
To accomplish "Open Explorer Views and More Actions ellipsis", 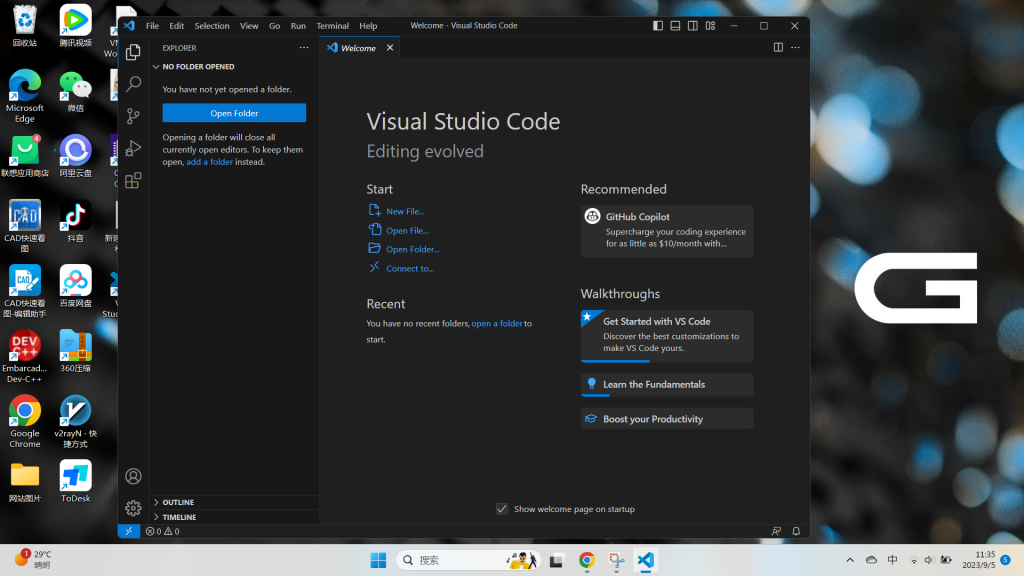I will pos(304,48).
